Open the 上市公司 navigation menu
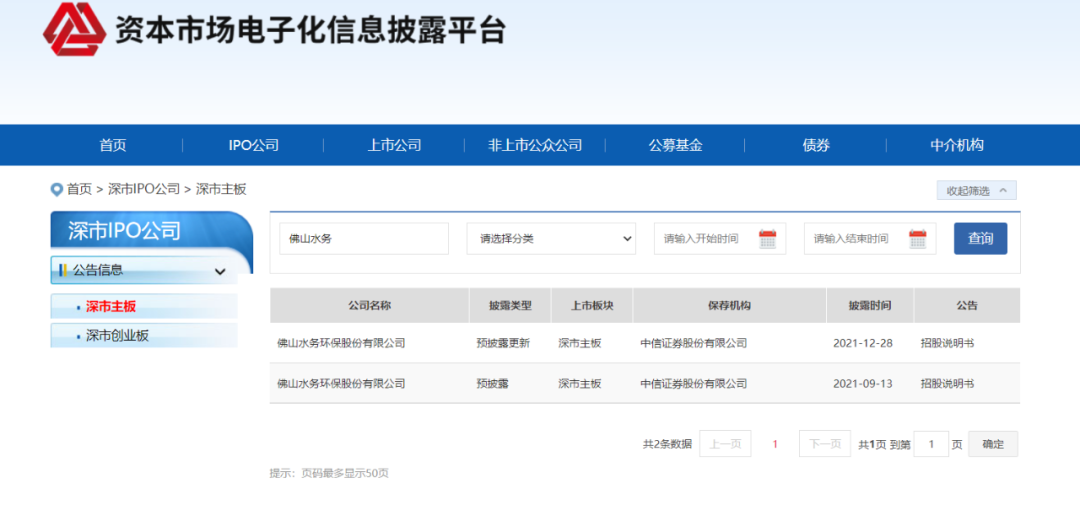This screenshot has height=505, width=1080. coord(394,145)
